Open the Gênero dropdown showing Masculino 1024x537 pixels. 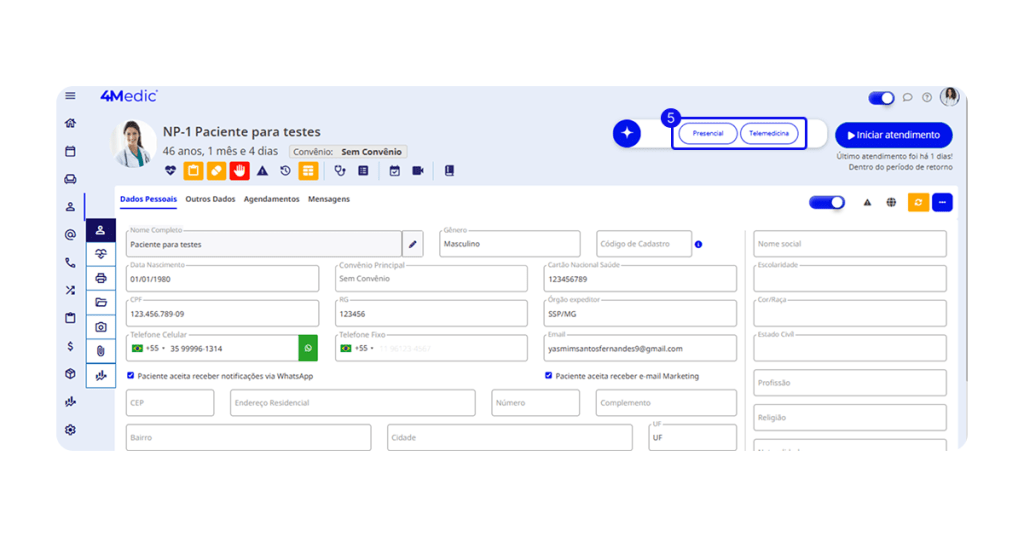[509, 244]
